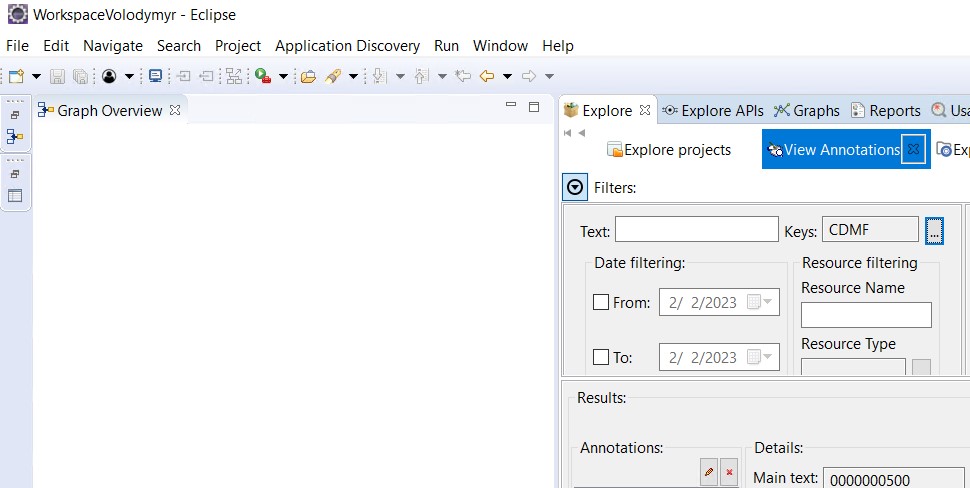
Task: Click the upper Restore icon in left sidebar
Action: (15, 115)
